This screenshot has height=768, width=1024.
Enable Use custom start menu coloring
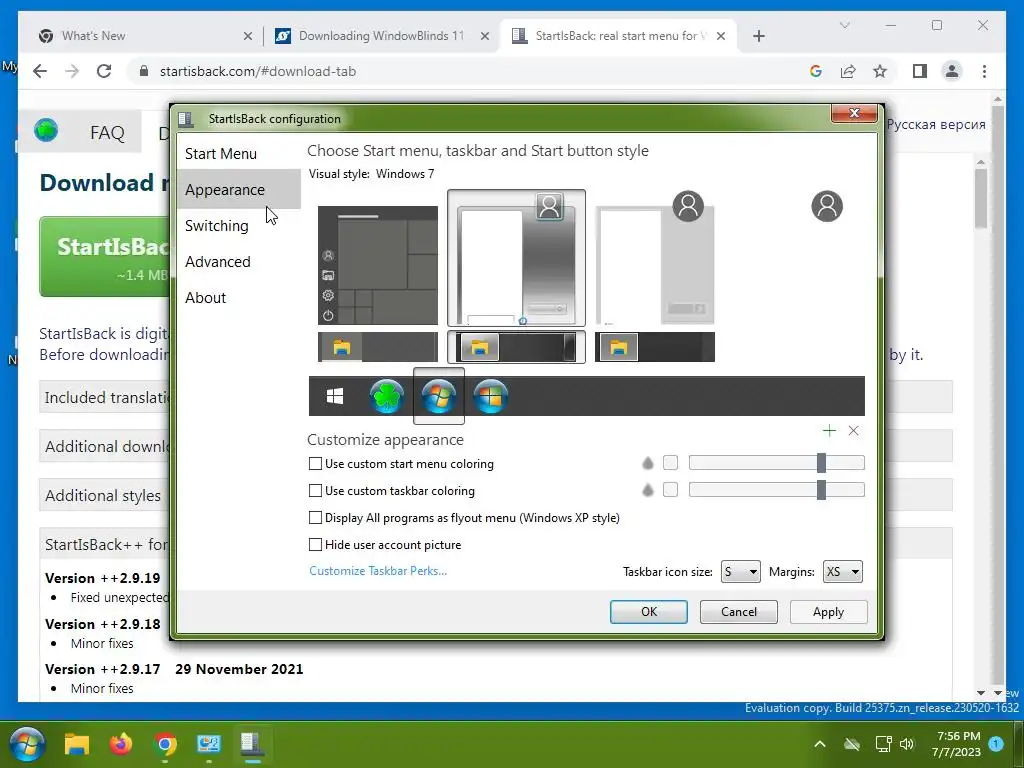point(315,464)
